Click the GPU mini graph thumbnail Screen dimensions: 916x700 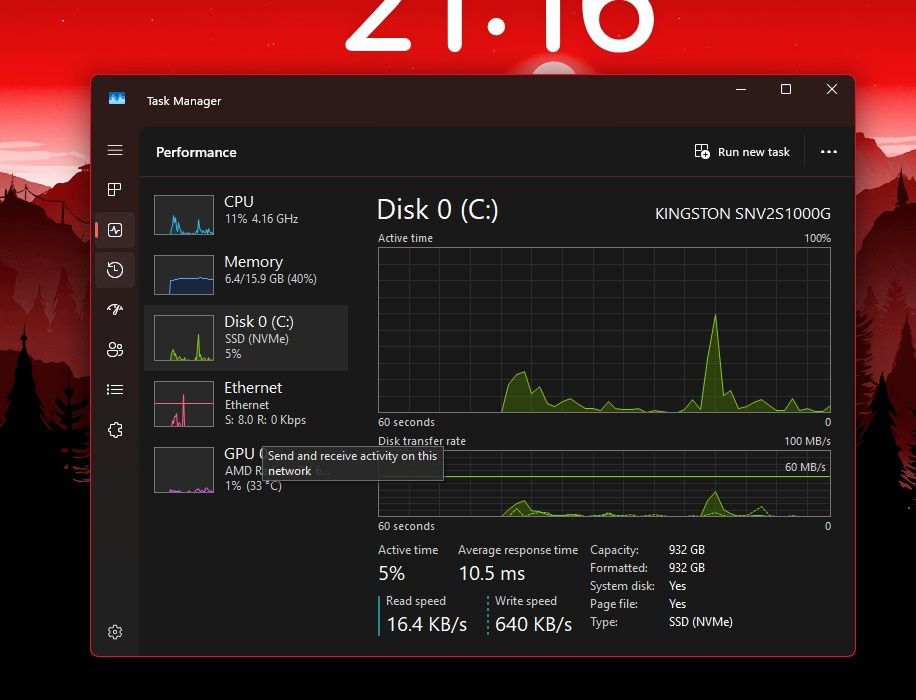184,470
